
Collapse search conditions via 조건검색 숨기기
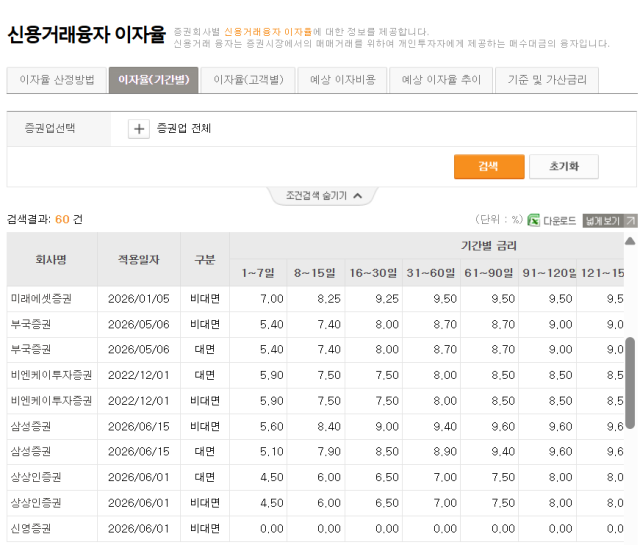323,196
